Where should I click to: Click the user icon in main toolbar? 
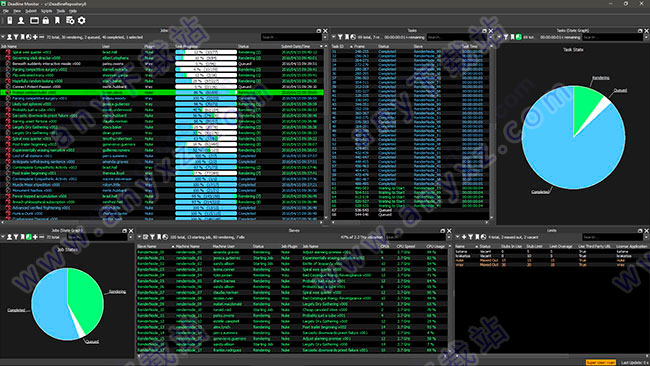click(21, 20)
